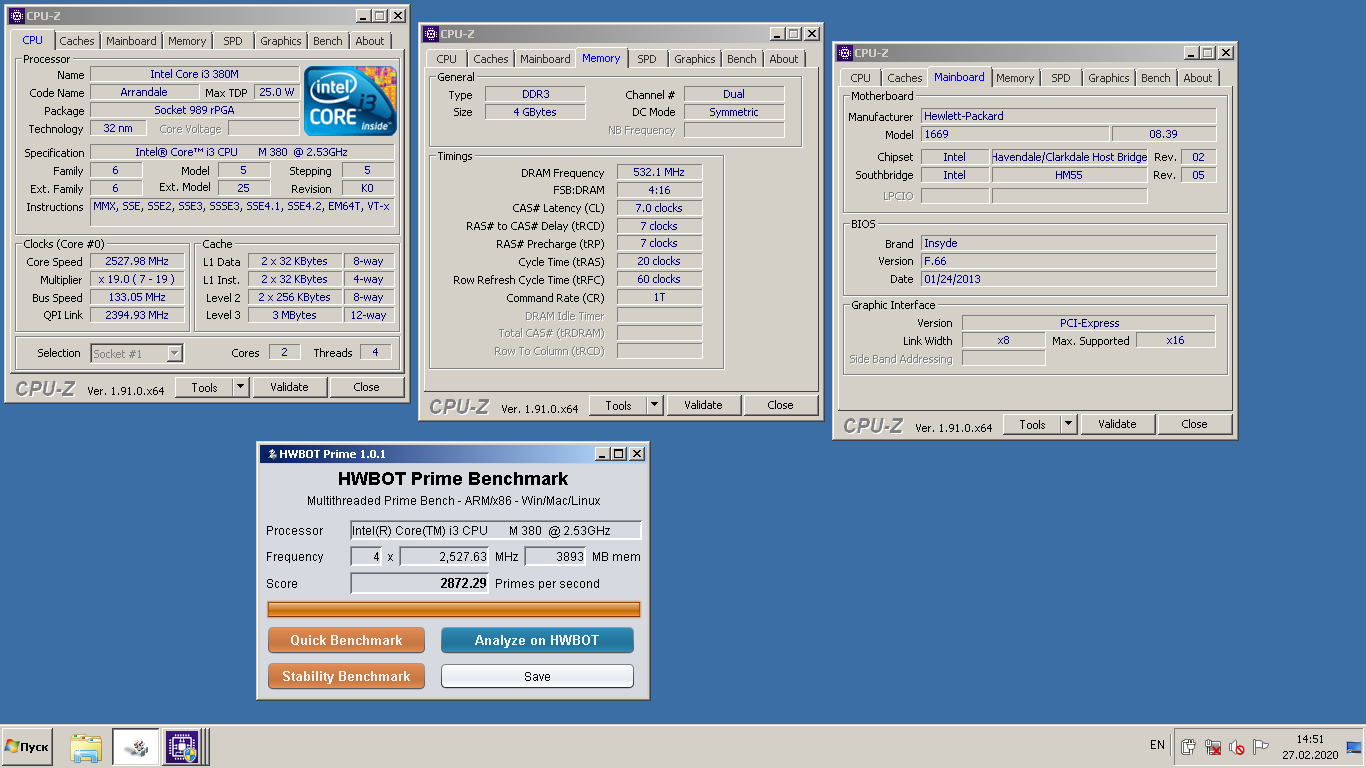Expand Tools arrow in Mainboard window
This screenshot has width=1366, height=768.
[1069, 424]
